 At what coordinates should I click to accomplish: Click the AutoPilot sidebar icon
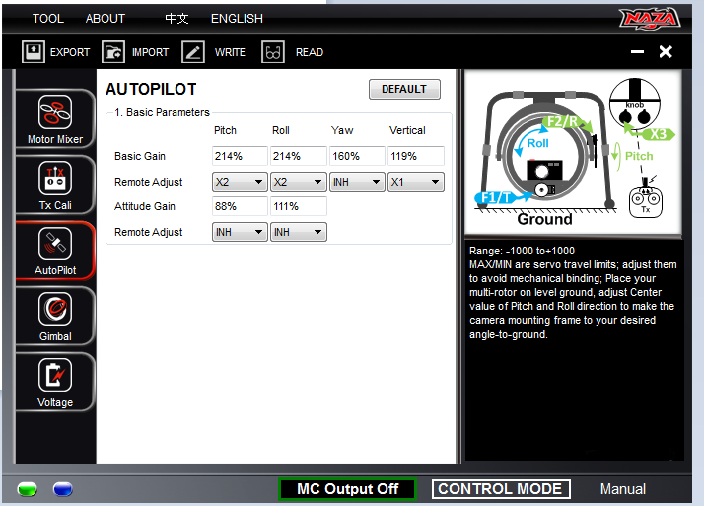55,245
